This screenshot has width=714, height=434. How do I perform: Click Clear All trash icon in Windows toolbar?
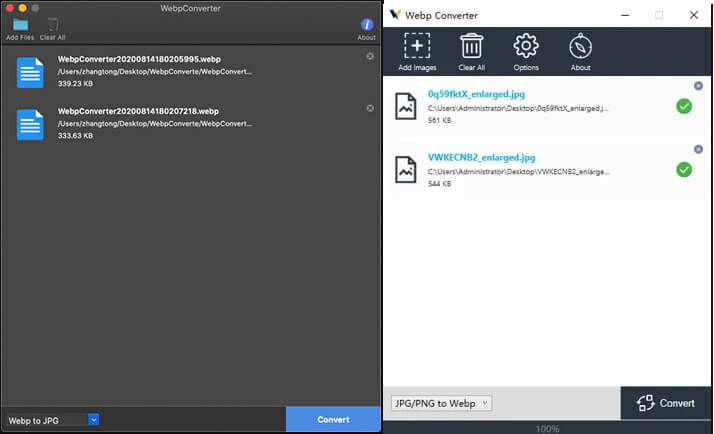coord(472,47)
